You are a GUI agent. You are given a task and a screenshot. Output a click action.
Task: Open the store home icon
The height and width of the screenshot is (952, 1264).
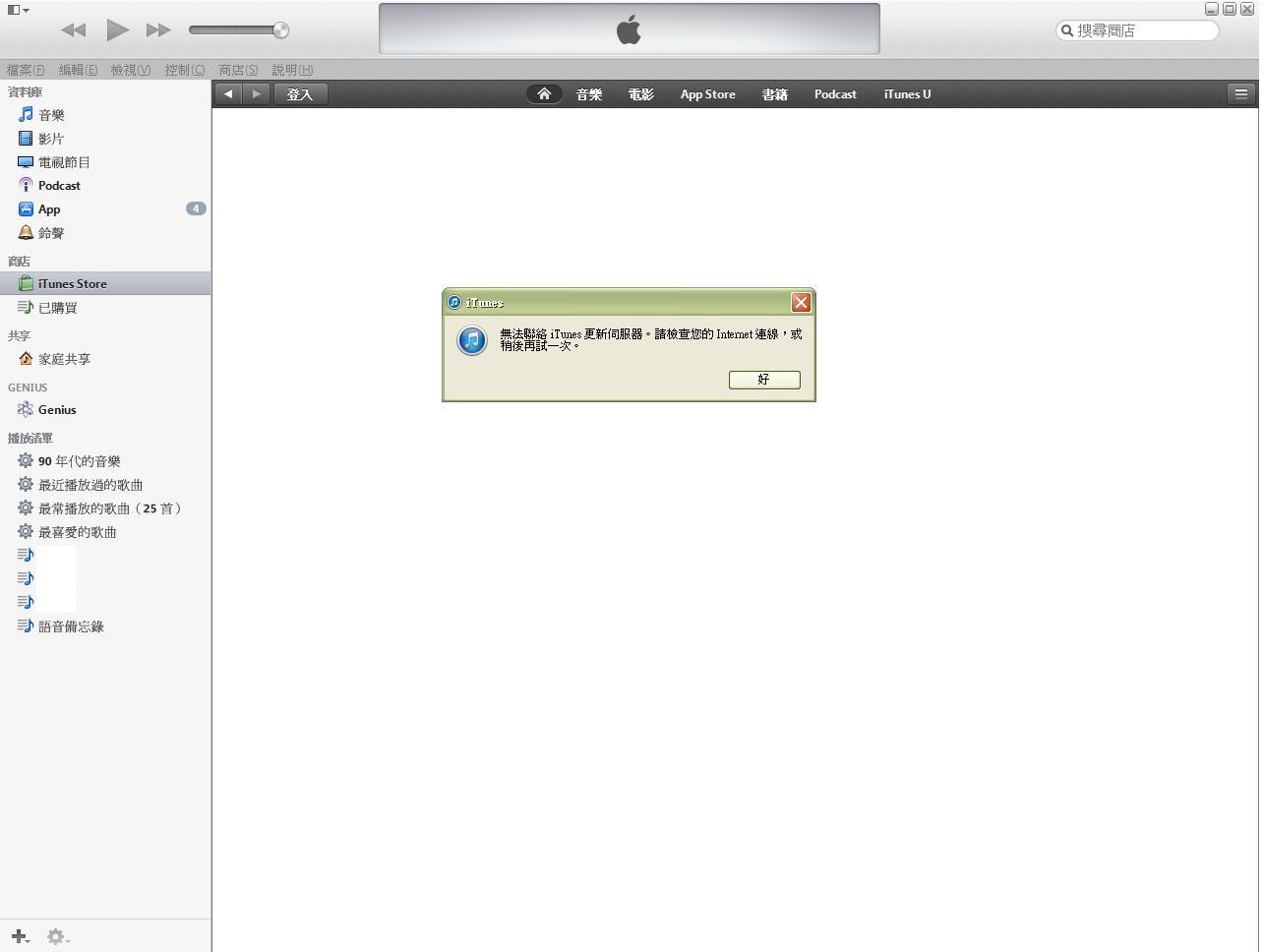click(544, 94)
